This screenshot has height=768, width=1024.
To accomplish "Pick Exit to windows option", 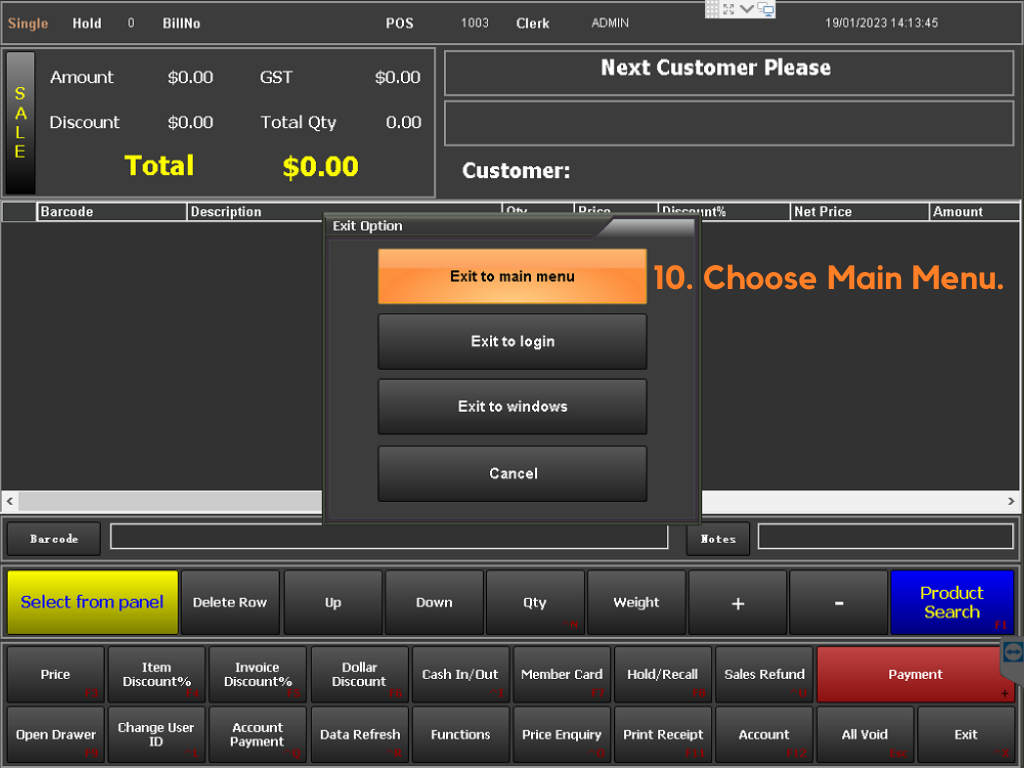I will point(512,407).
